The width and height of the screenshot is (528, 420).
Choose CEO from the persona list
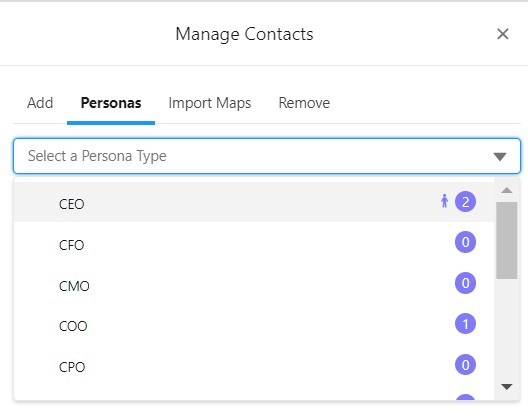[254, 202]
